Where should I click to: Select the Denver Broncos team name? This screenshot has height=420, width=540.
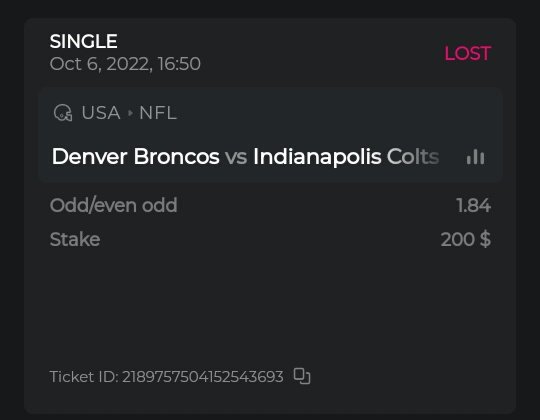click(x=135, y=157)
